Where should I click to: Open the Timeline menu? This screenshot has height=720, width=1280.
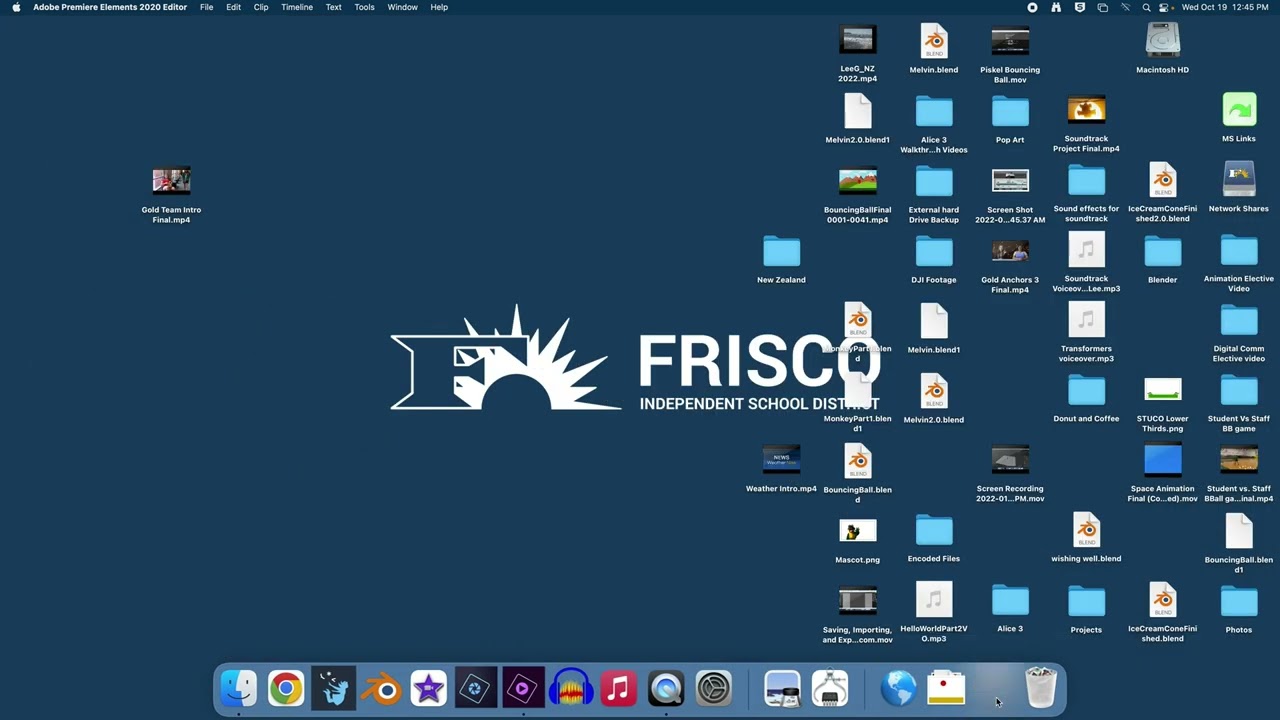[297, 7]
